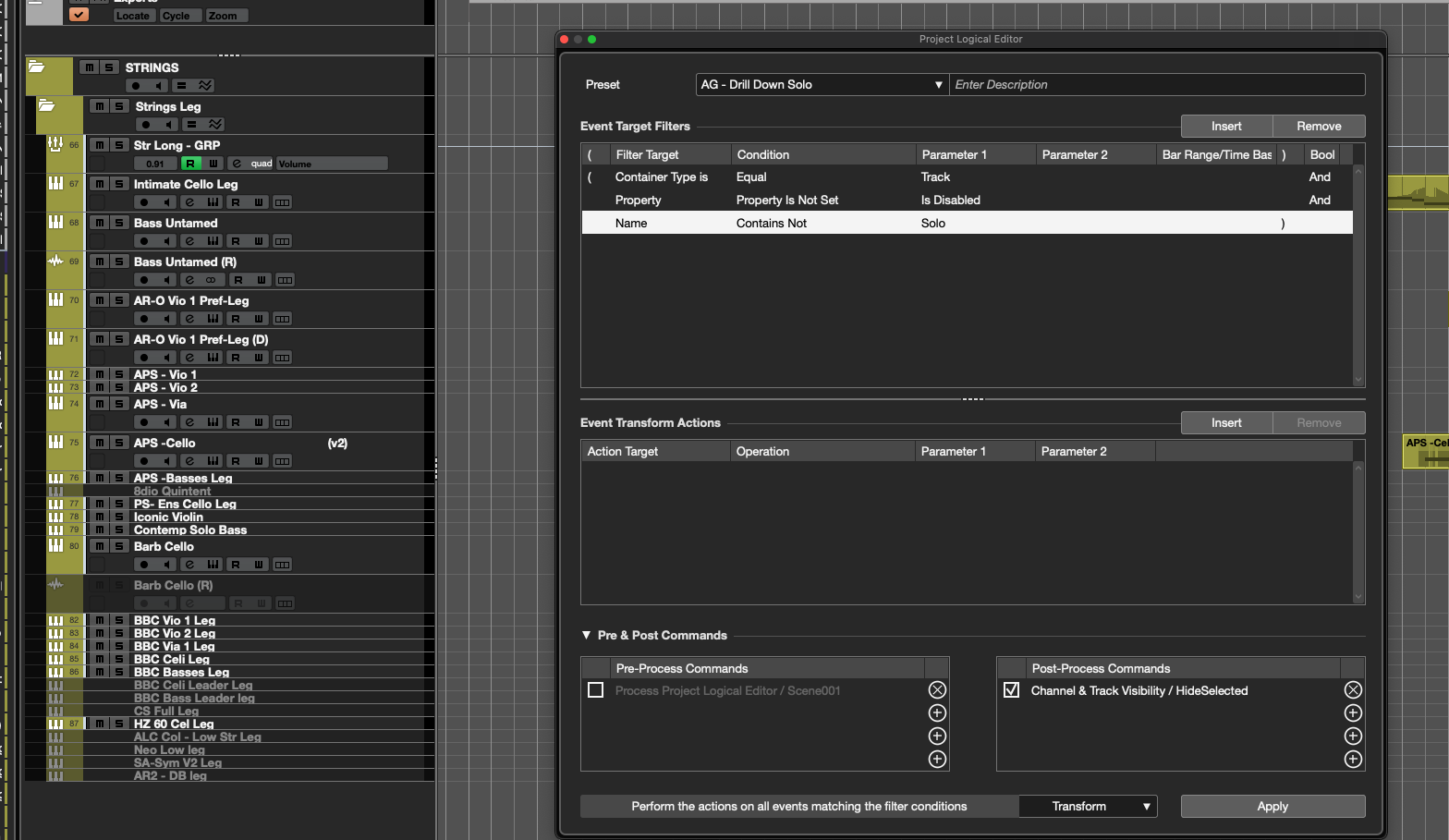Open instrument editor for Intimate Cello Leg

(213, 202)
